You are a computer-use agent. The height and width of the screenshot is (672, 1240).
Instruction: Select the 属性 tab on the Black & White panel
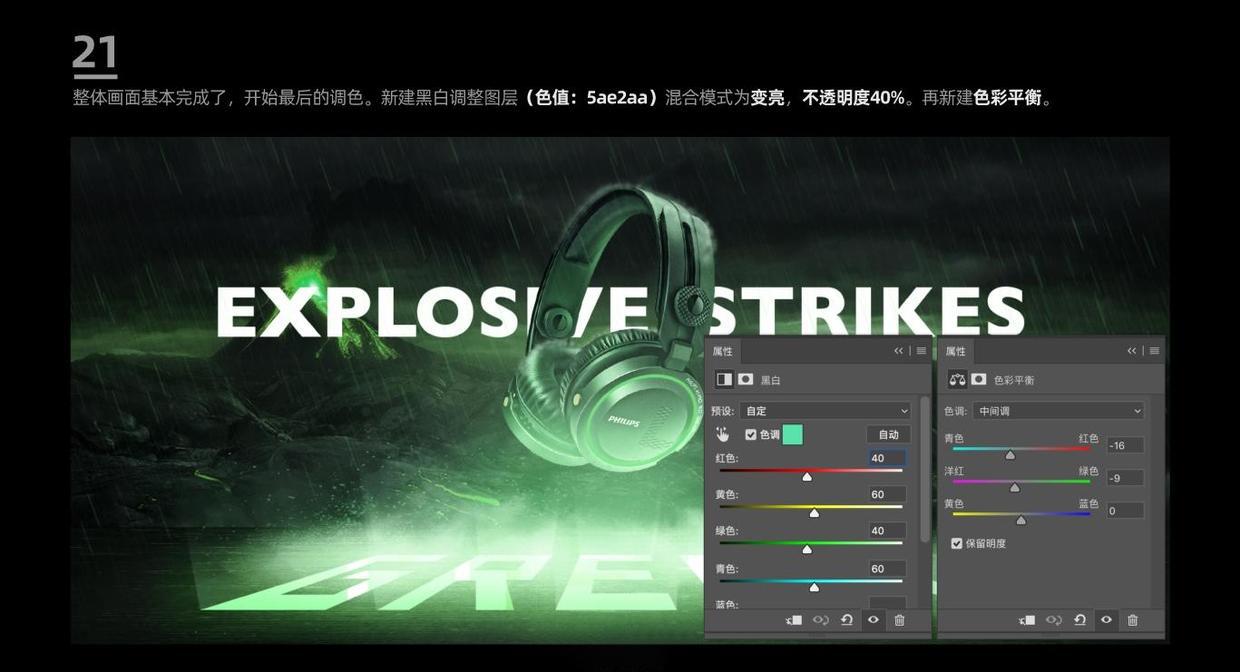723,350
